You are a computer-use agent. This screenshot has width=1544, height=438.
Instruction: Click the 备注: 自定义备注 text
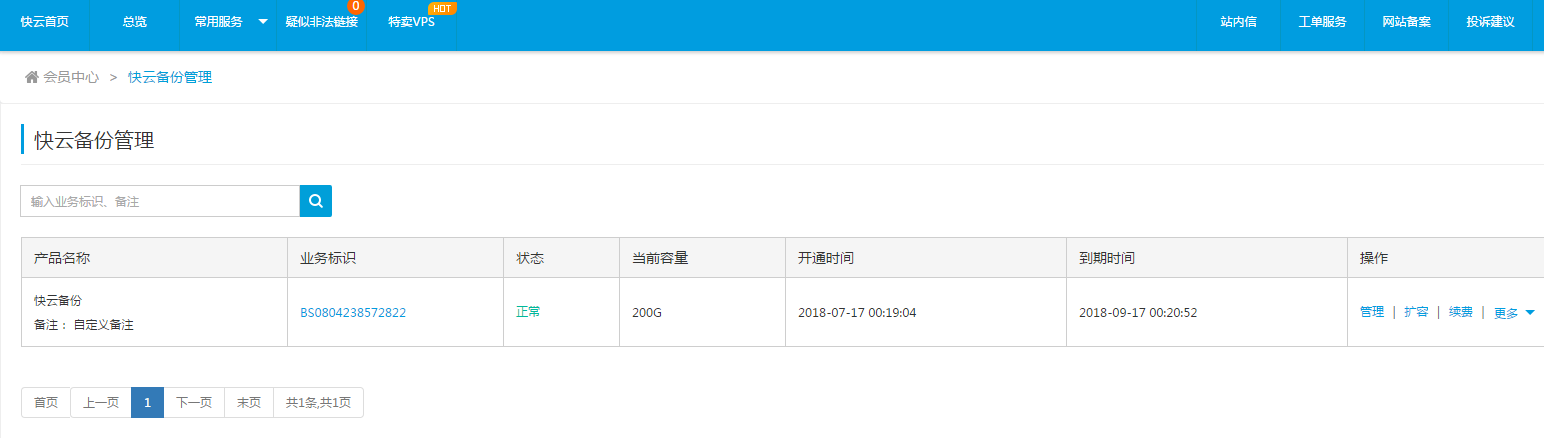(84, 325)
